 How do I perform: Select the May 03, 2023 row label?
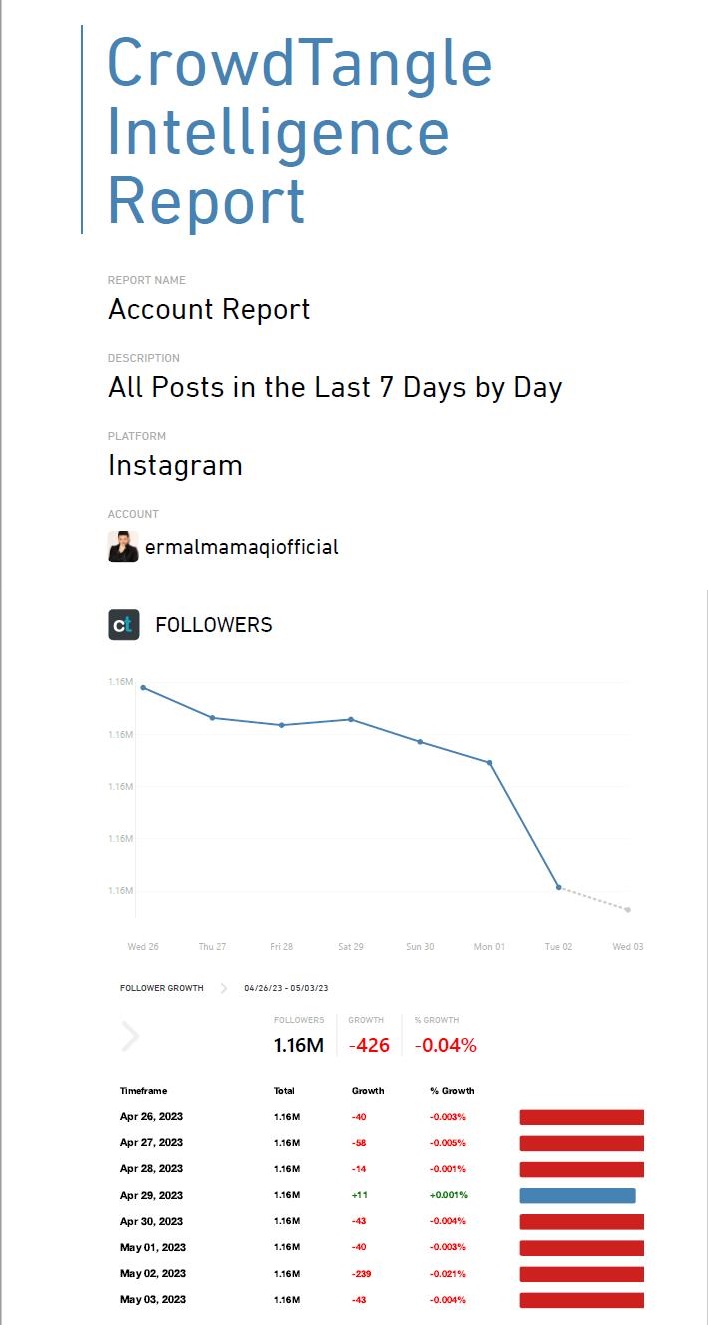(x=151, y=1300)
